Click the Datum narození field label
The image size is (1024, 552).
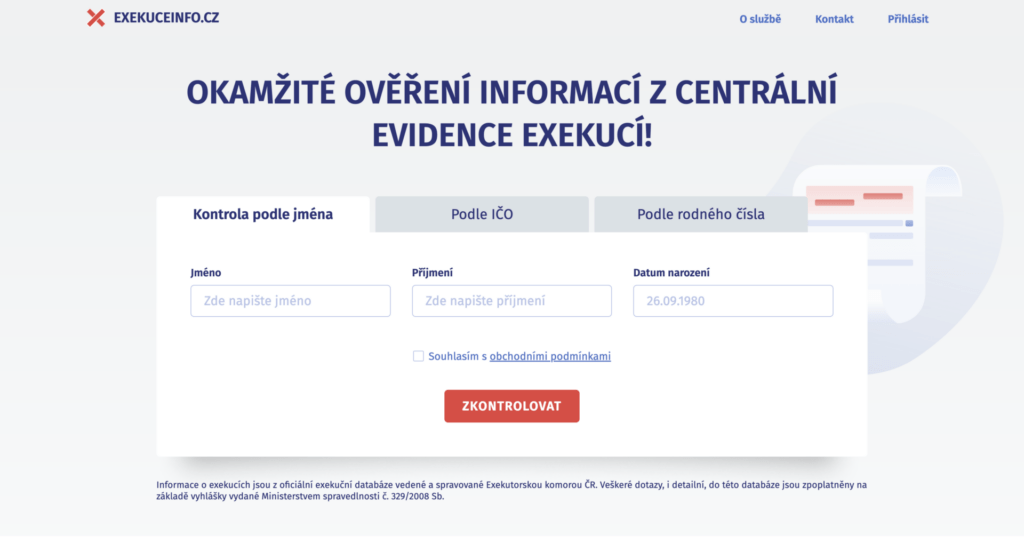(671, 272)
